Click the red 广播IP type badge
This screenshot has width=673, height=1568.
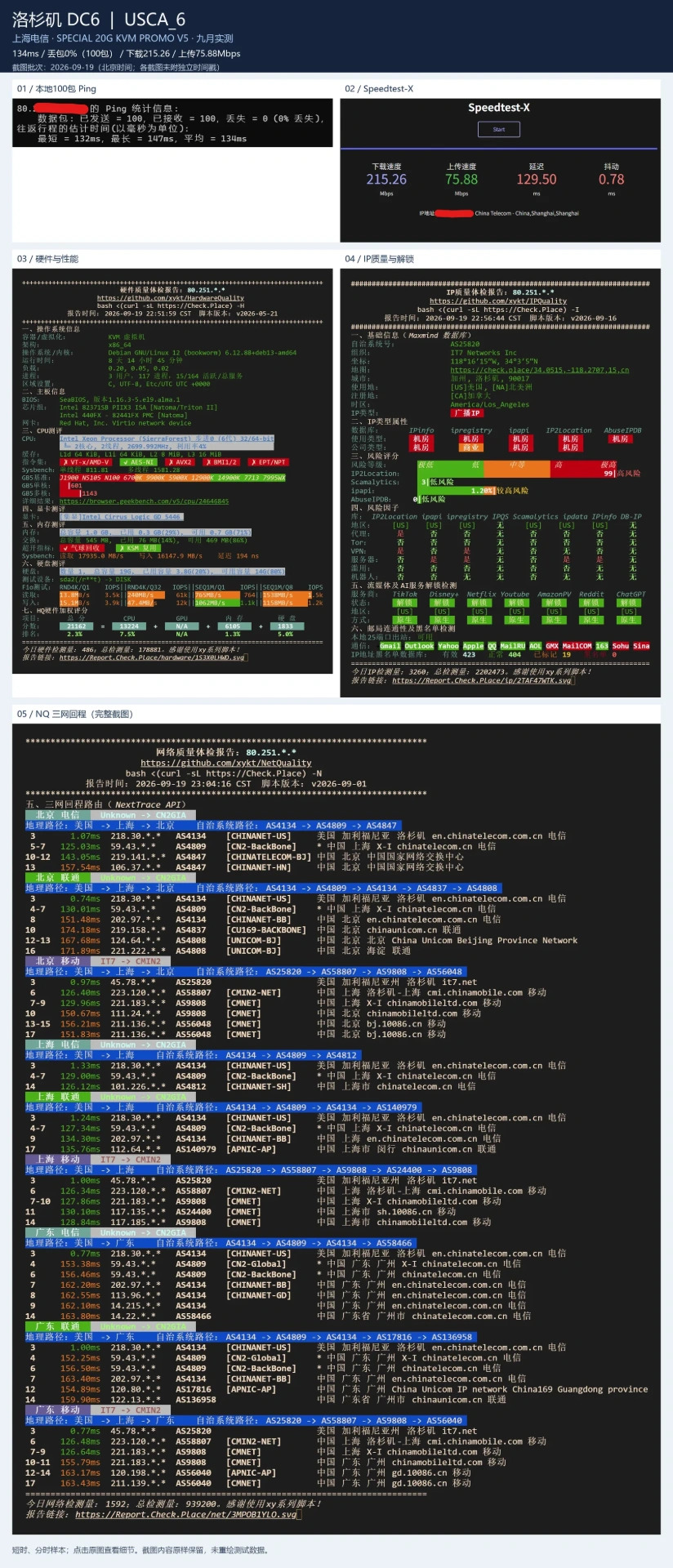467,413
